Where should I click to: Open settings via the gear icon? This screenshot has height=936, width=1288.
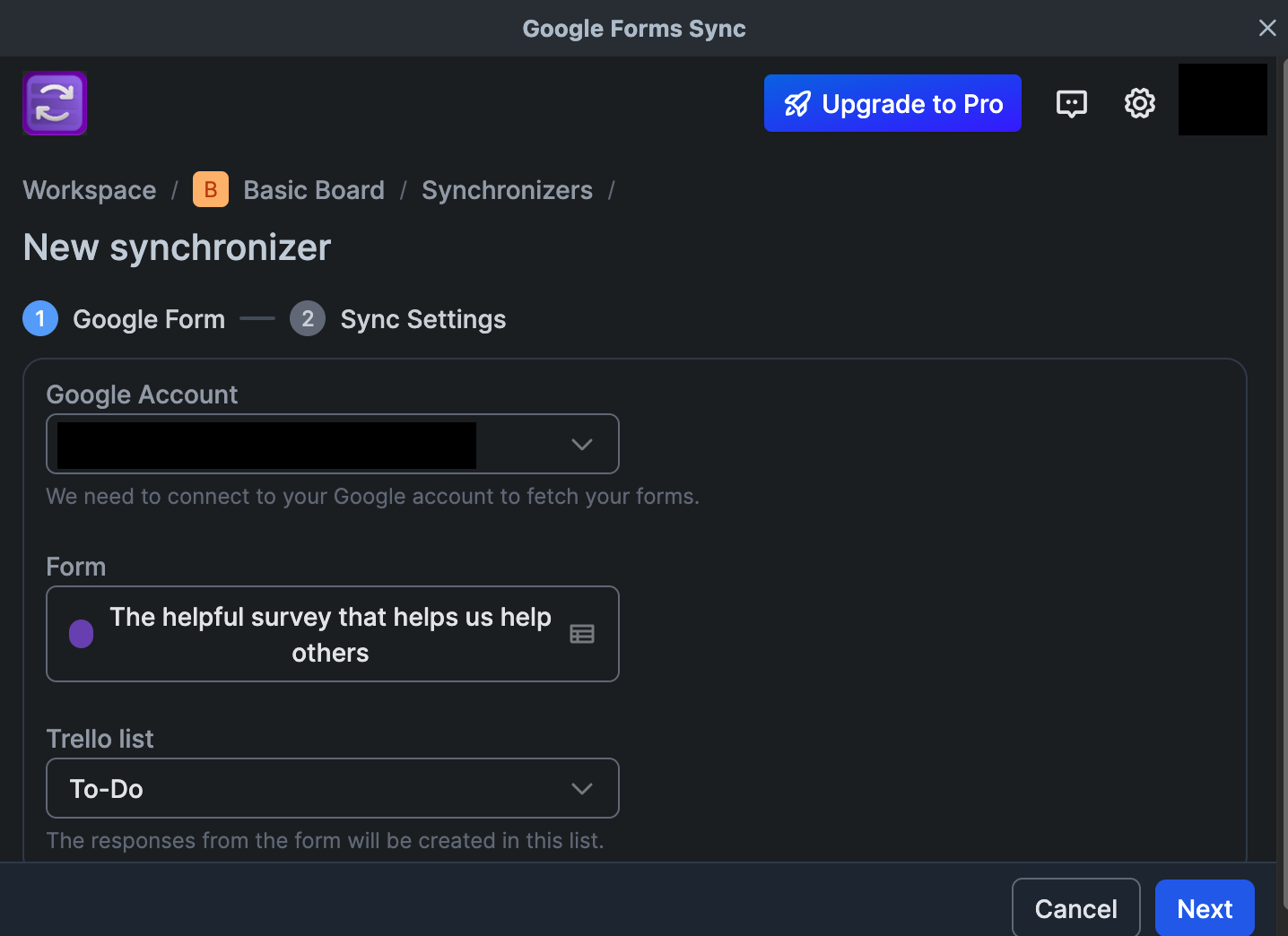click(x=1139, y=103)
